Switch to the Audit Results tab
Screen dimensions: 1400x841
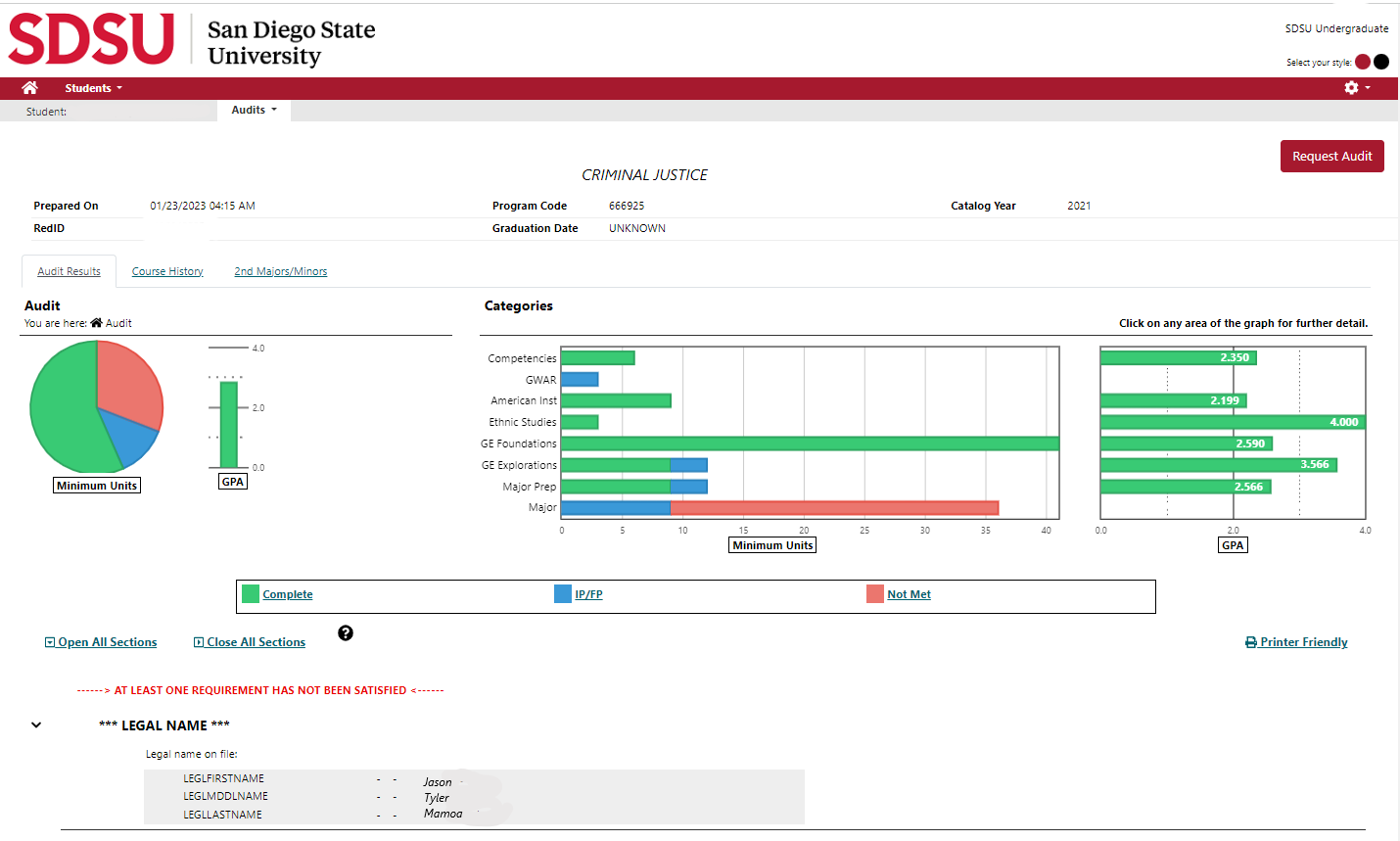pyautogui.click(x=69, y=271)
